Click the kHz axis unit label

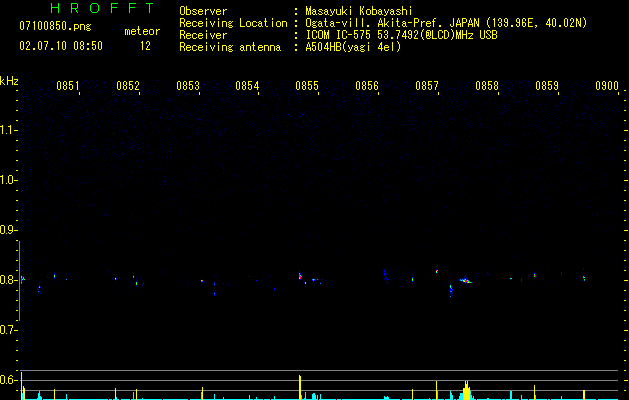tap(9, 81)
